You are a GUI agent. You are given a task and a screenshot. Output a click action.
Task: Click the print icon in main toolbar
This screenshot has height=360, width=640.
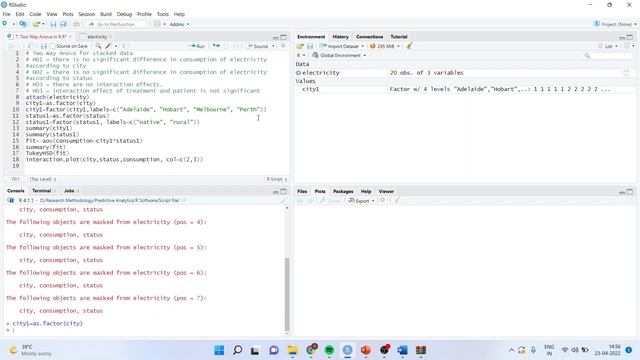[x=76, y=24]
